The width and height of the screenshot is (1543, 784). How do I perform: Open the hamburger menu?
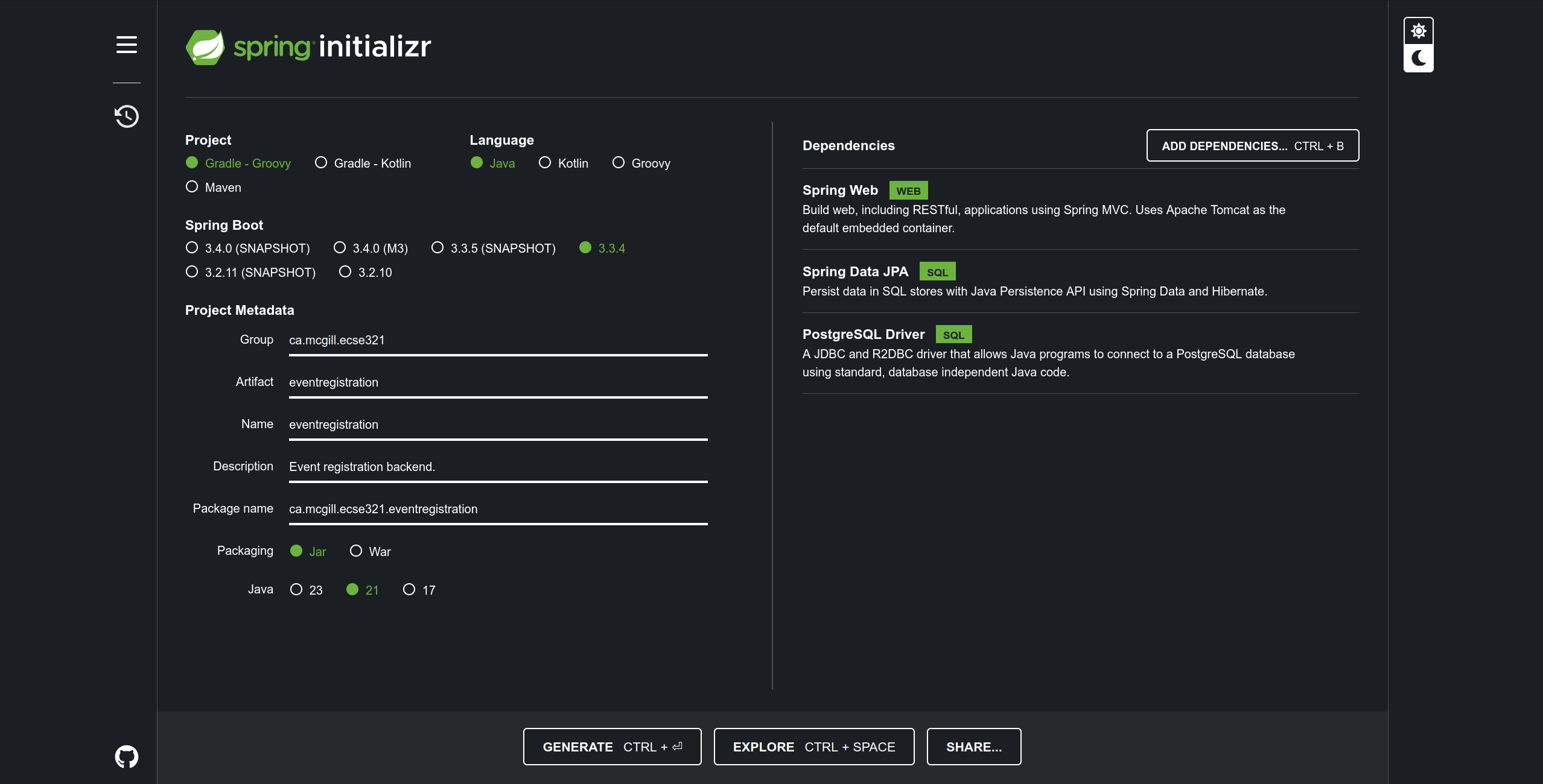coord(127,45)
